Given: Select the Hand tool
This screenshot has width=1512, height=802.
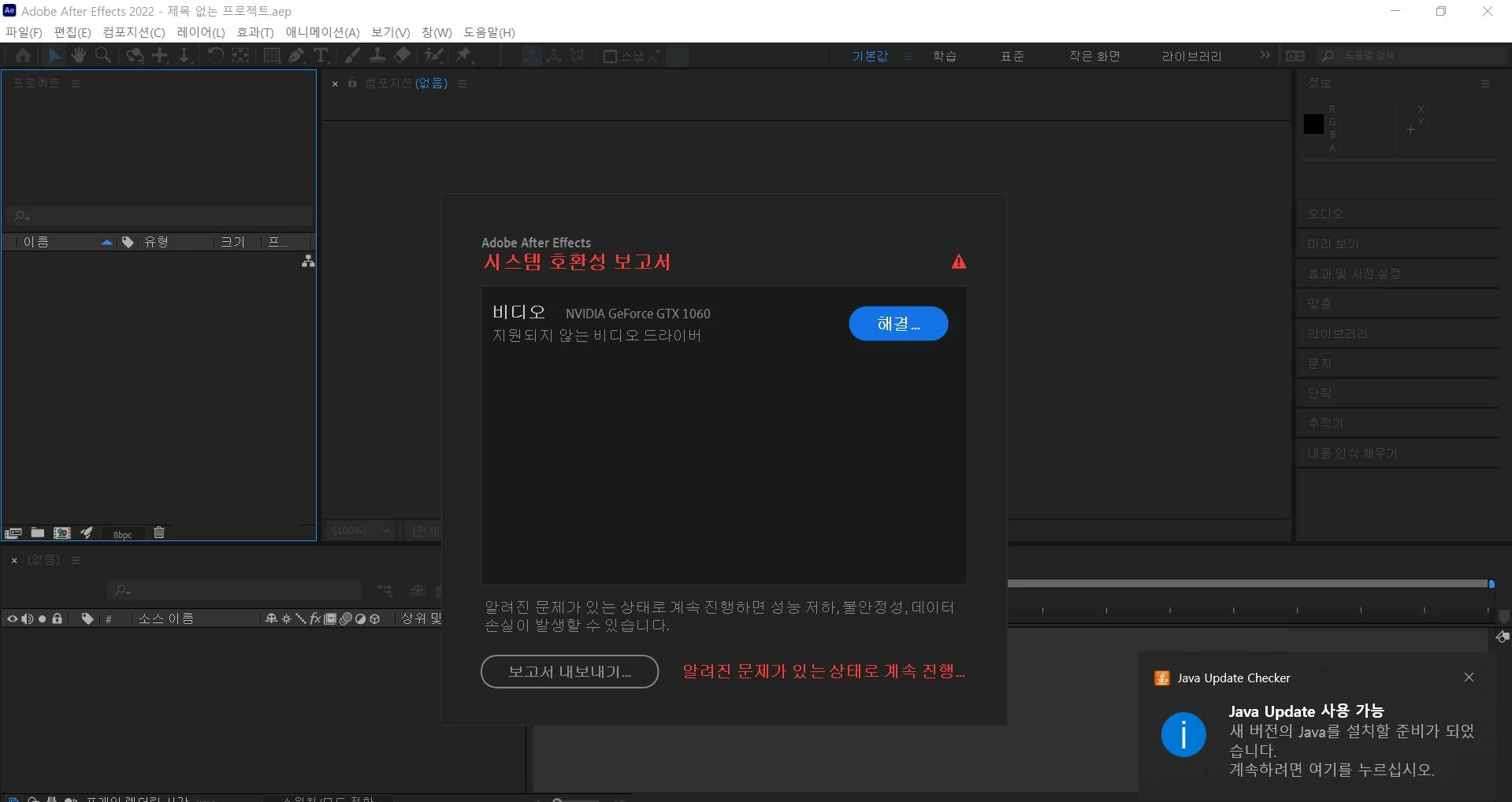Looking at the screenshot, I should coord(78,55).
